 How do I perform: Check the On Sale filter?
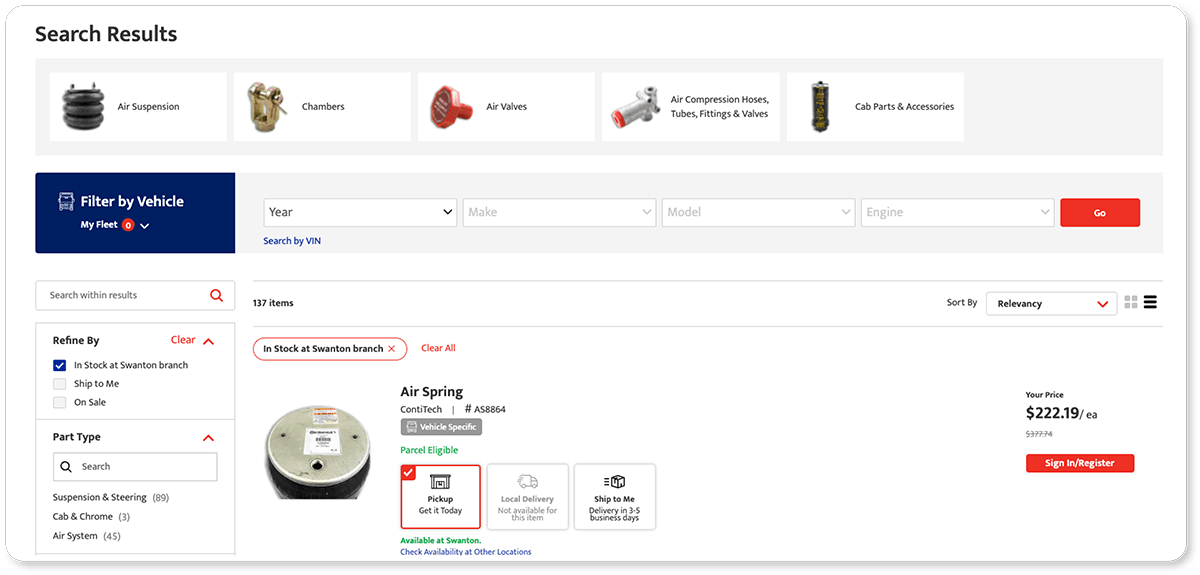[x=60, y=402]
